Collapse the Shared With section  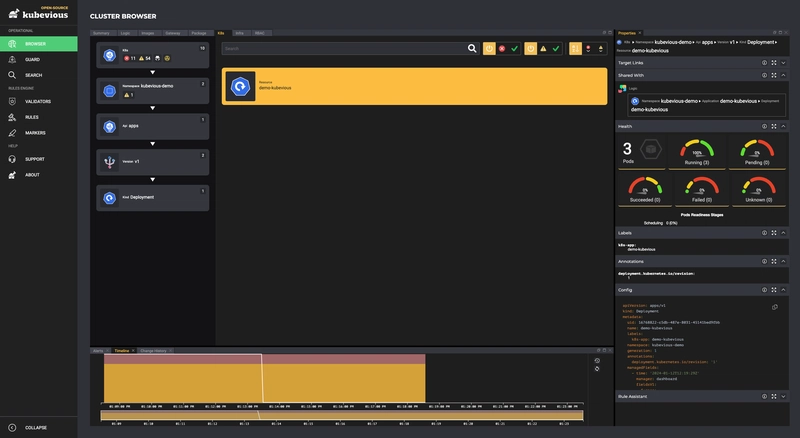pos(784,75)
